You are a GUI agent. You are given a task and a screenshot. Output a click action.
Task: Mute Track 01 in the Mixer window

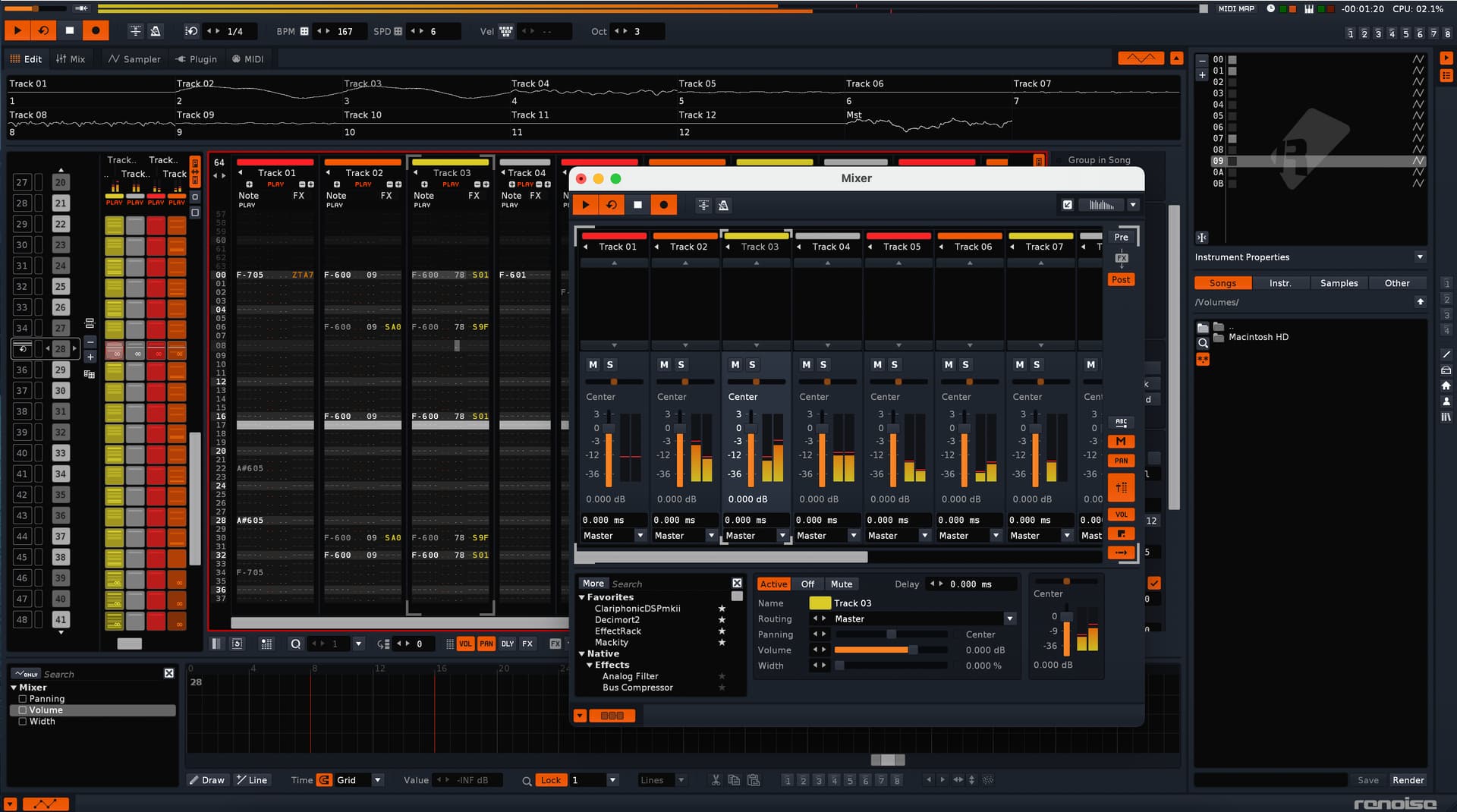pos(593,365)
